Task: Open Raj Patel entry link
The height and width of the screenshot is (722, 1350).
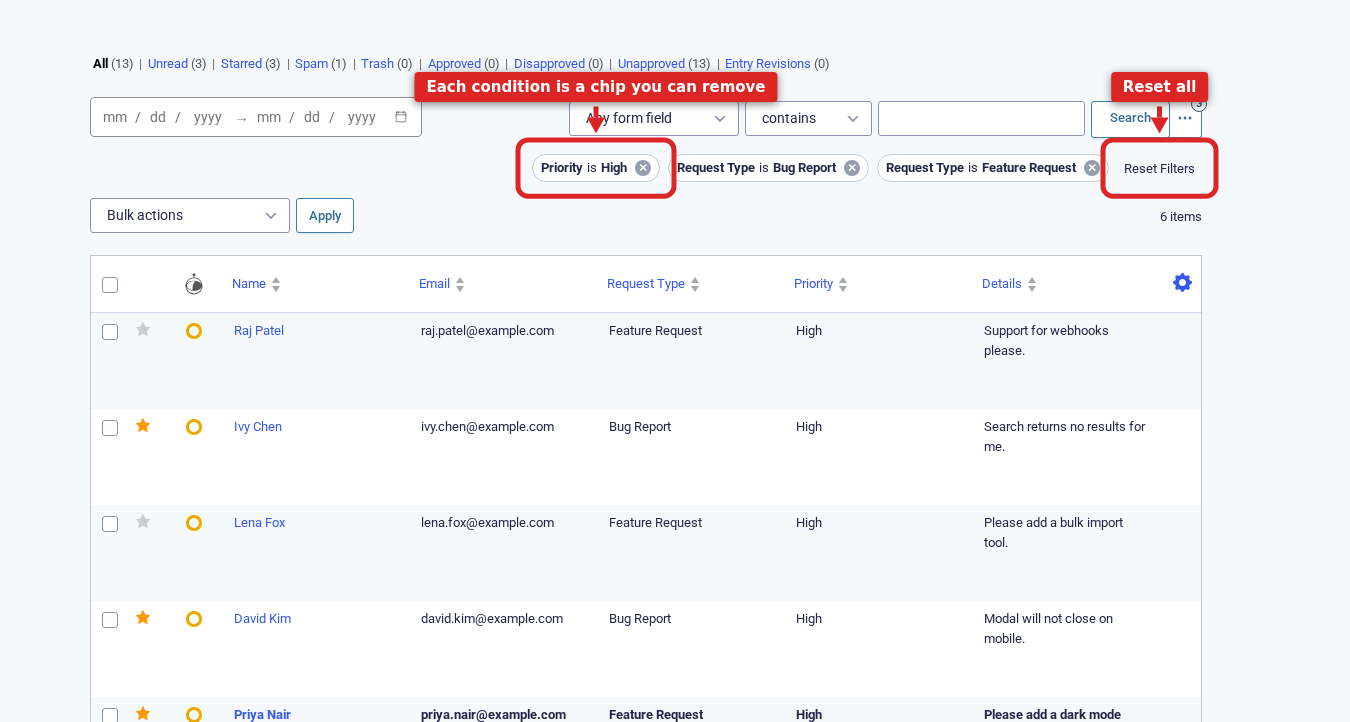Action: tap(259, 330)
